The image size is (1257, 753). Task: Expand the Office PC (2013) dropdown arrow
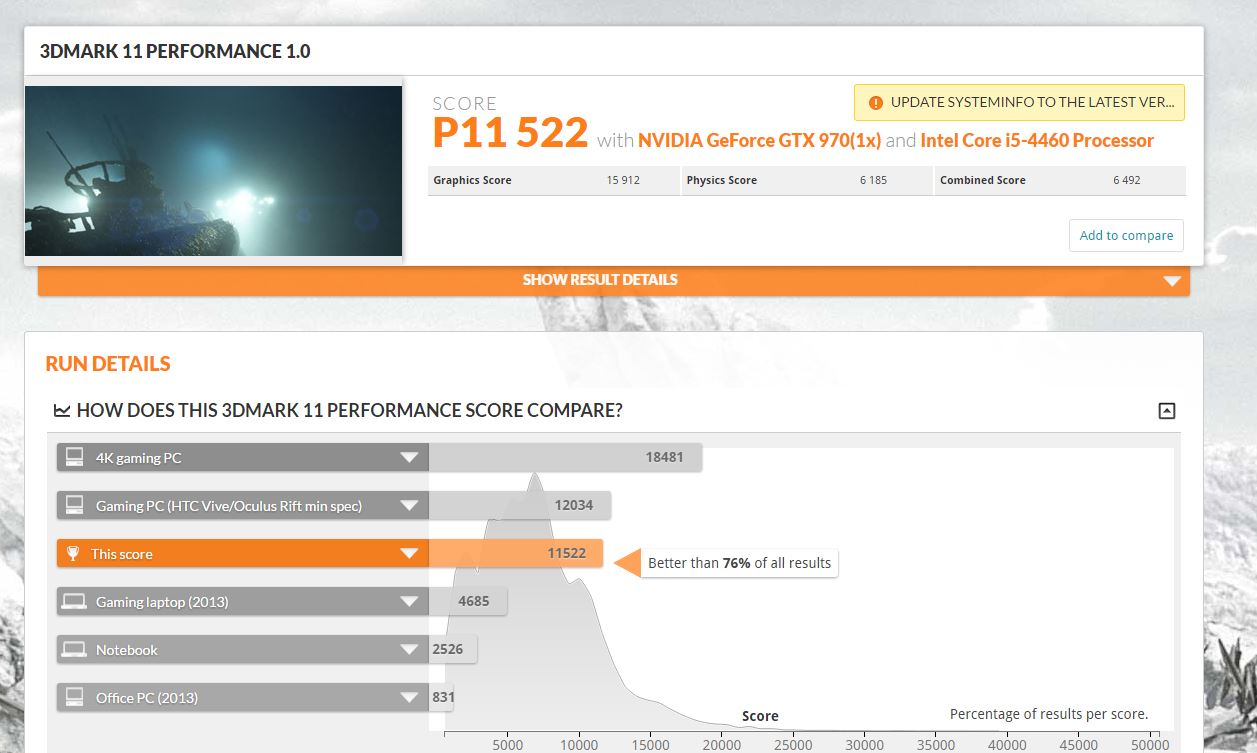pyautogui.click(x=409, y=698)
